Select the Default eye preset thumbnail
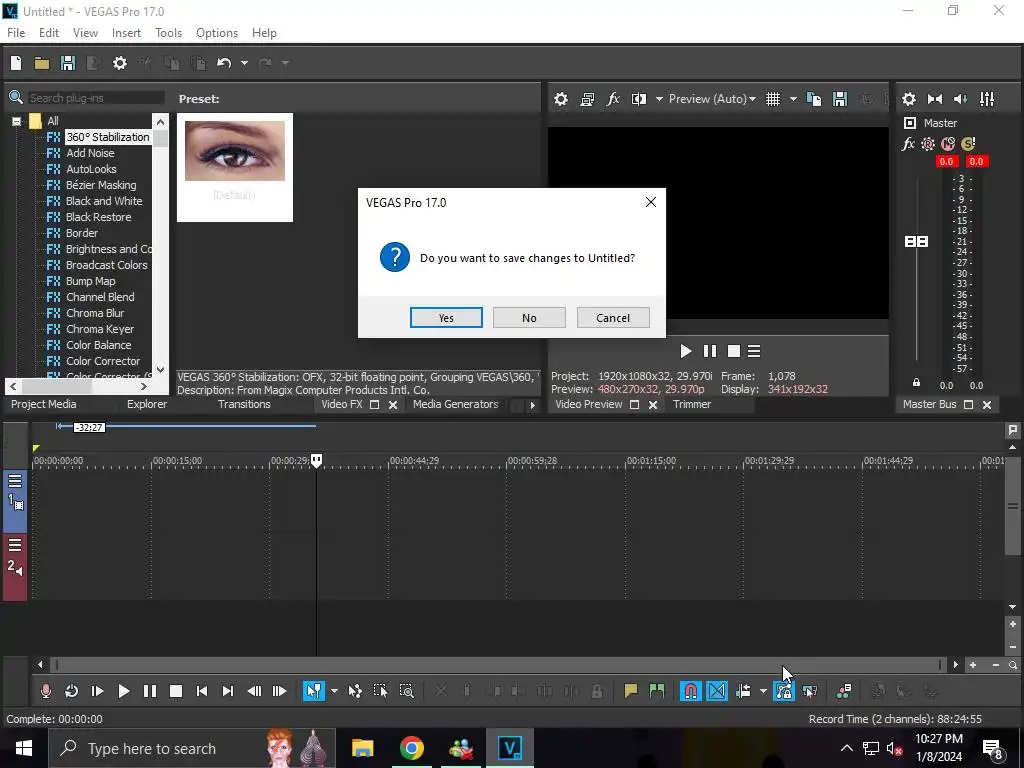This screenshot has height=768, width=1024. tap(234, 167)
